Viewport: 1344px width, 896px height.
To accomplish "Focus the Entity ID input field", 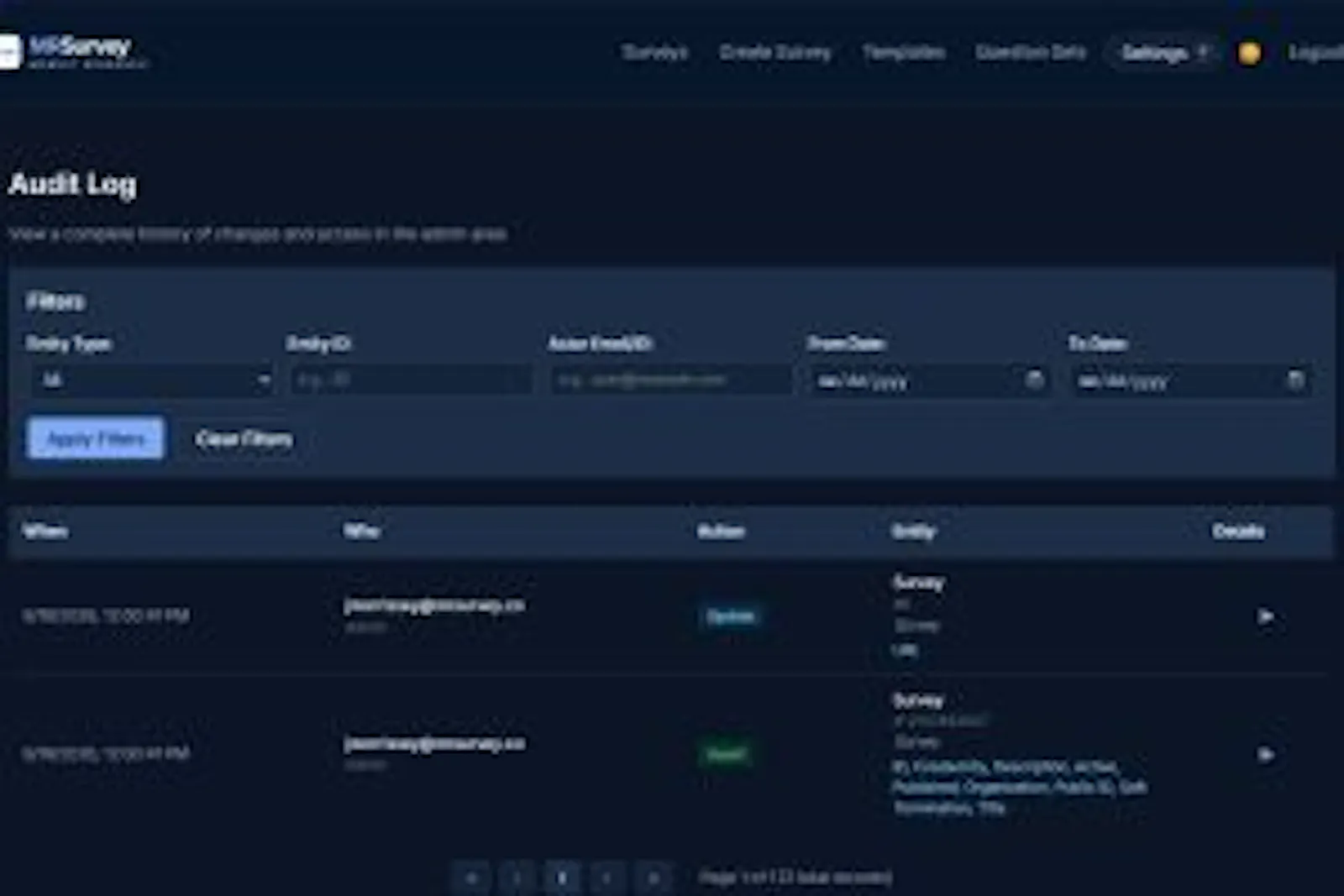I will [412, 380].
